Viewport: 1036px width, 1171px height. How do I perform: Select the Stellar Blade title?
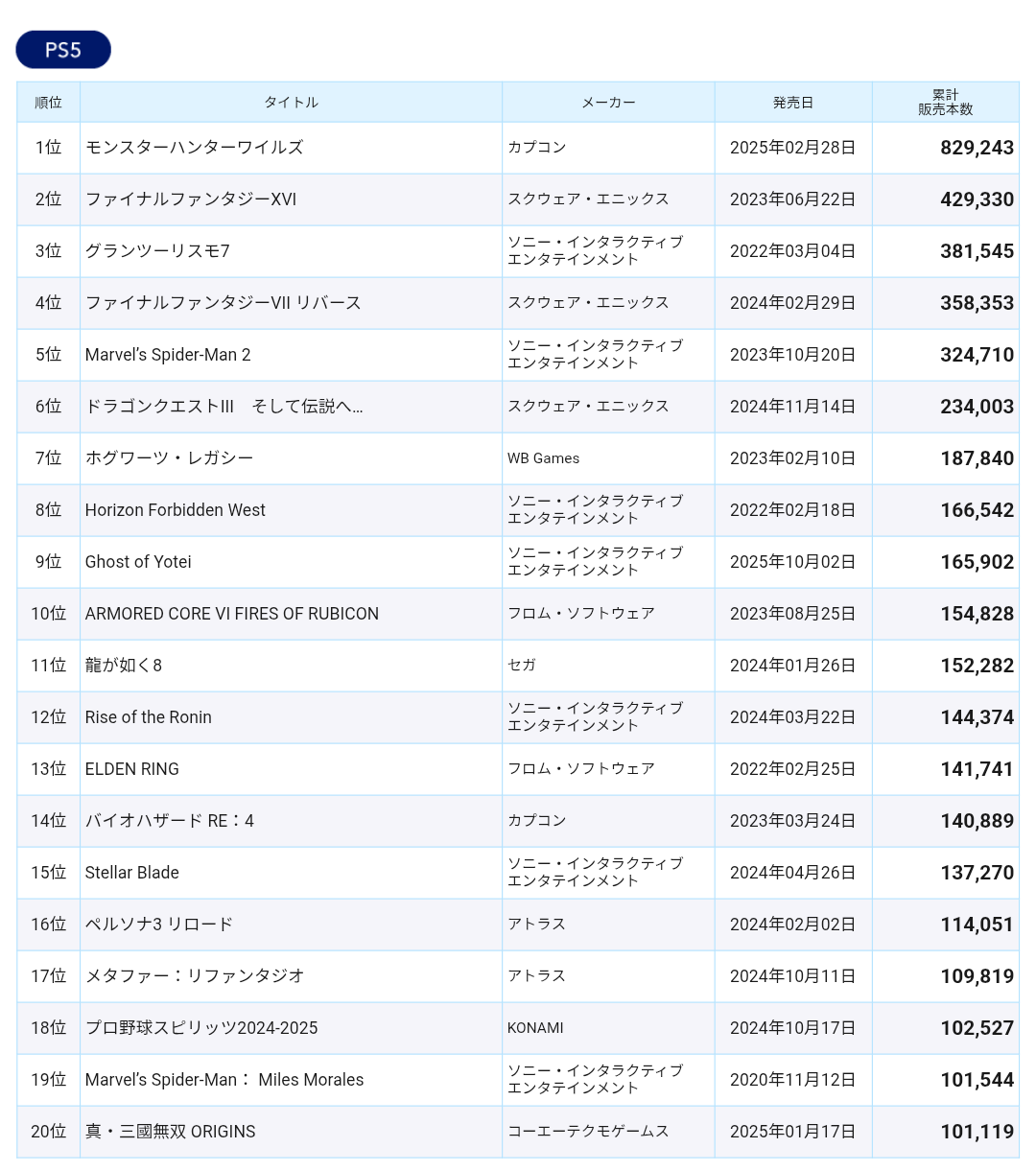pos(132,873)
